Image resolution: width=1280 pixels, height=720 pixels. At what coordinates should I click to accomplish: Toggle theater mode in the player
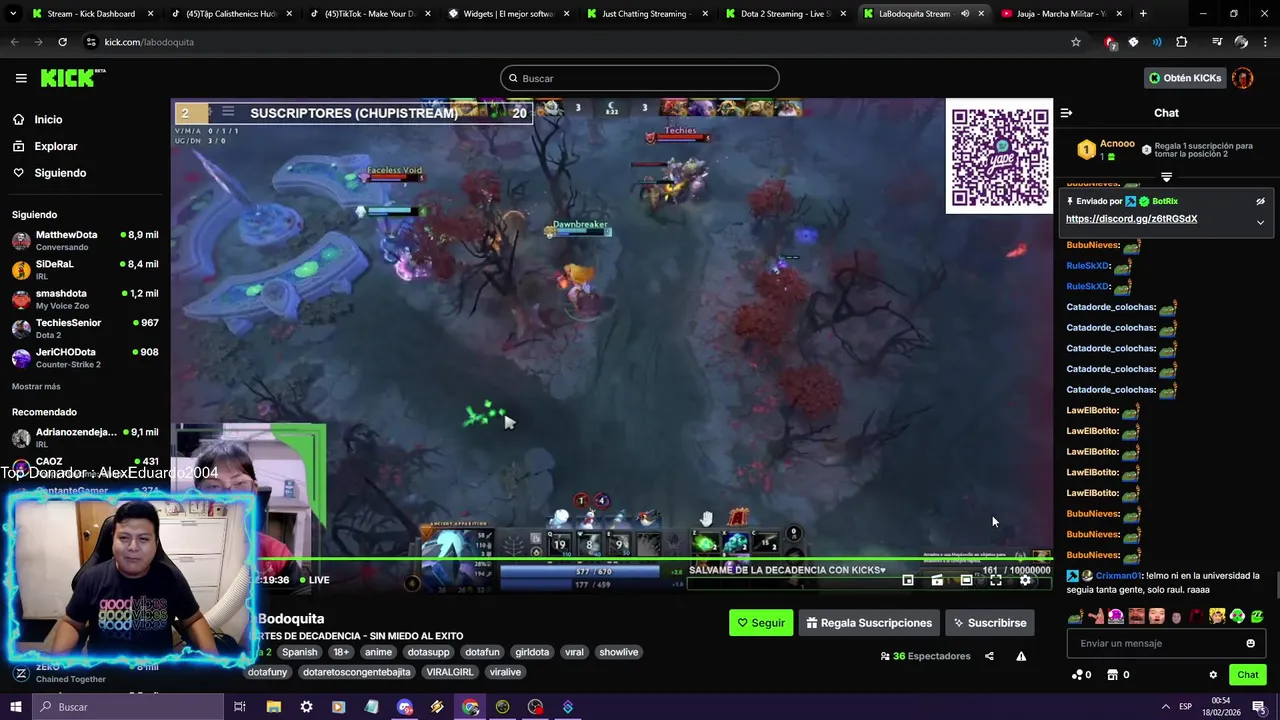point(966,580)
